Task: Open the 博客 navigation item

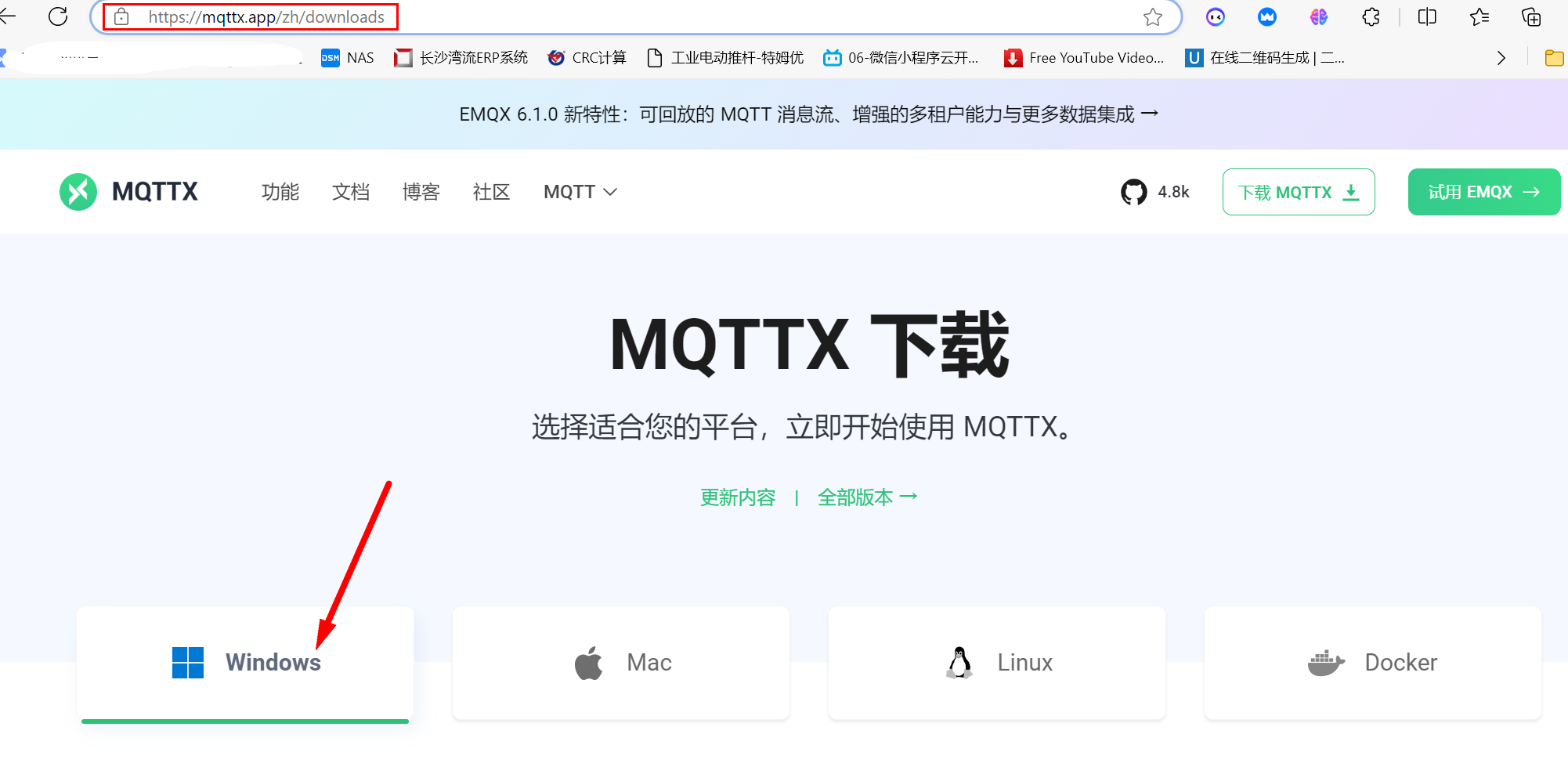Action: pos(421,192)
